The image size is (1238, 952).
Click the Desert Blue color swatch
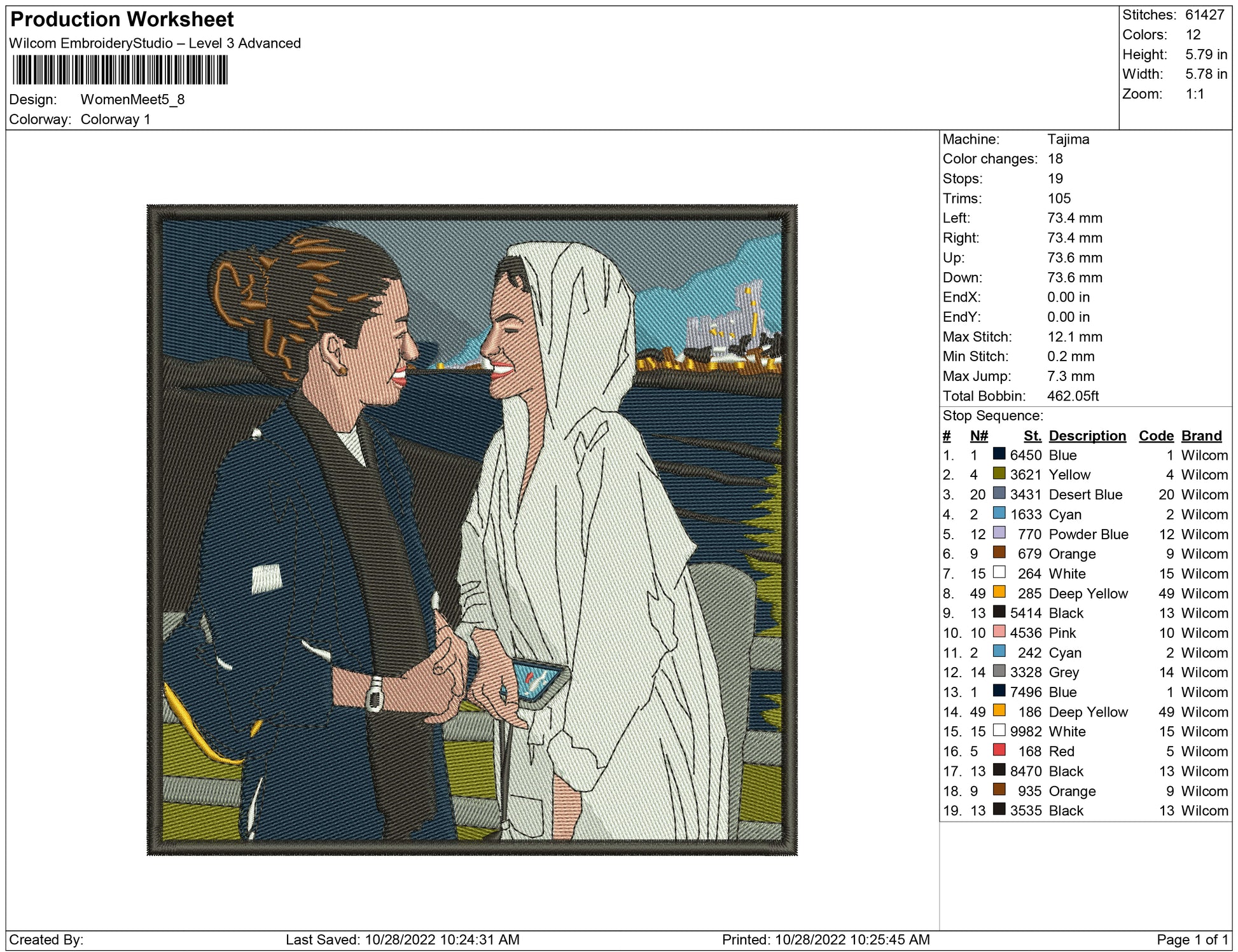[x=999, y=493]
